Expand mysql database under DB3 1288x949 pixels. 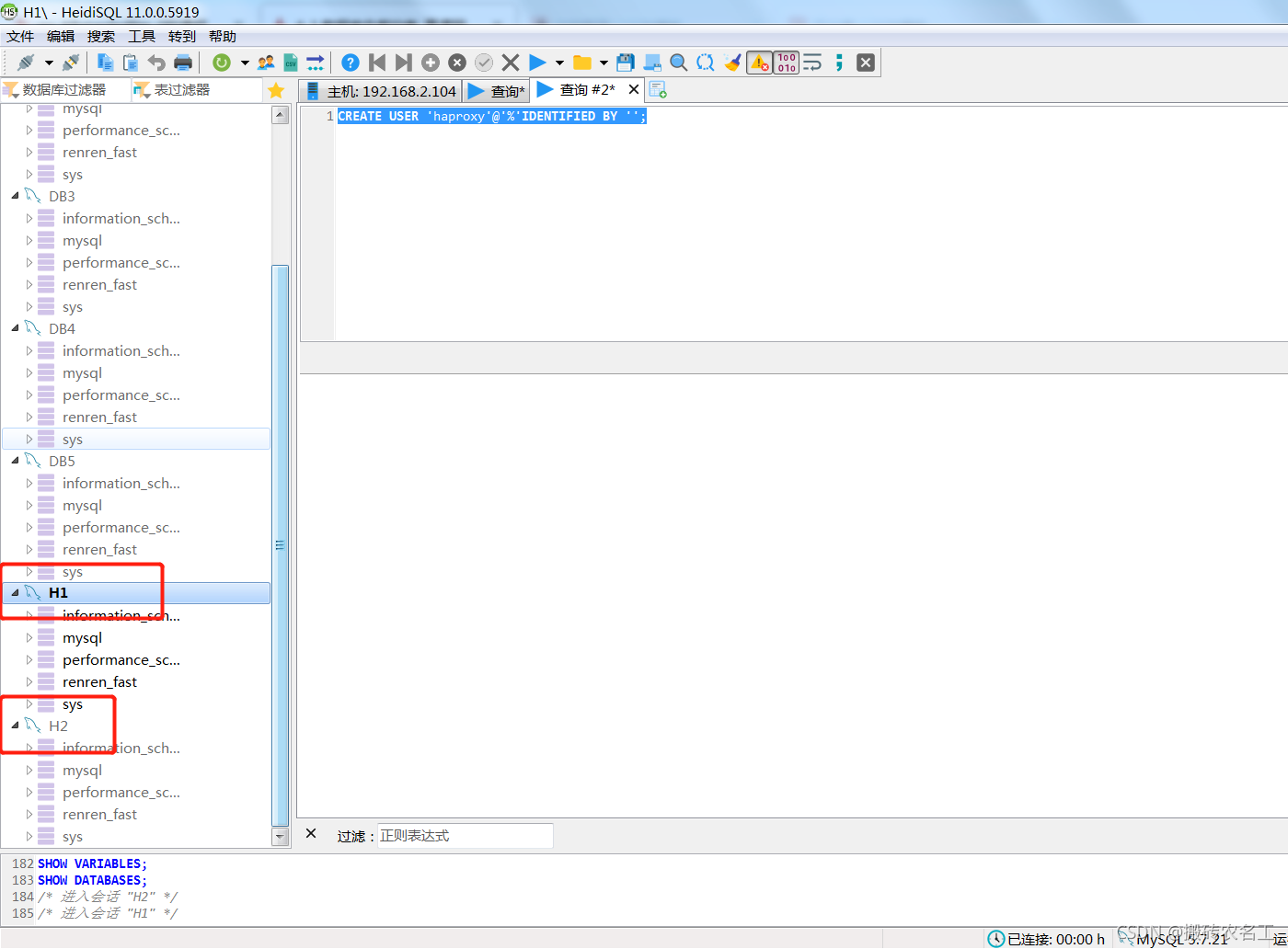point(29,240)
